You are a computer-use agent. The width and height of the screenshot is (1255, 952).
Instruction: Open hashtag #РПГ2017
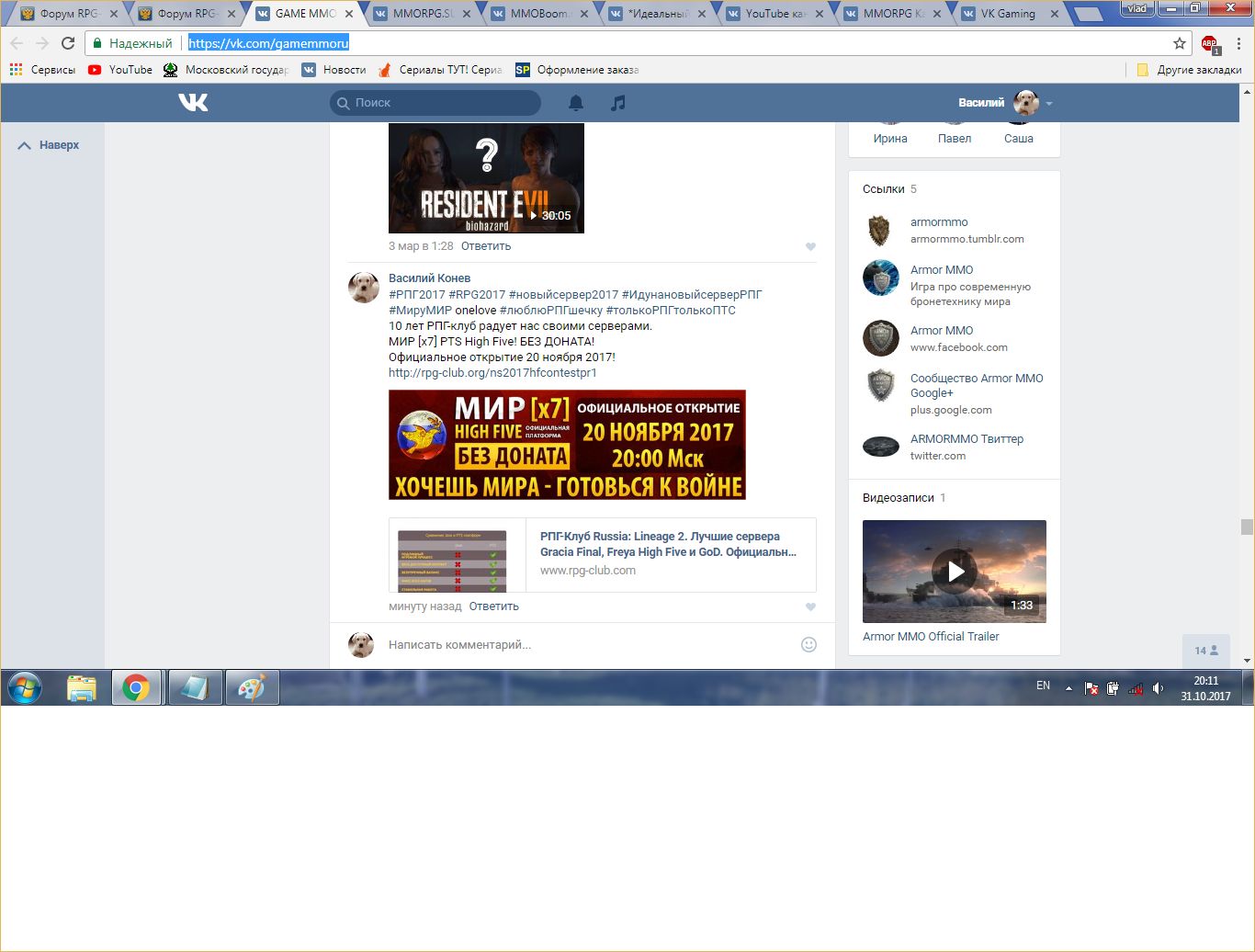[417, 294]
